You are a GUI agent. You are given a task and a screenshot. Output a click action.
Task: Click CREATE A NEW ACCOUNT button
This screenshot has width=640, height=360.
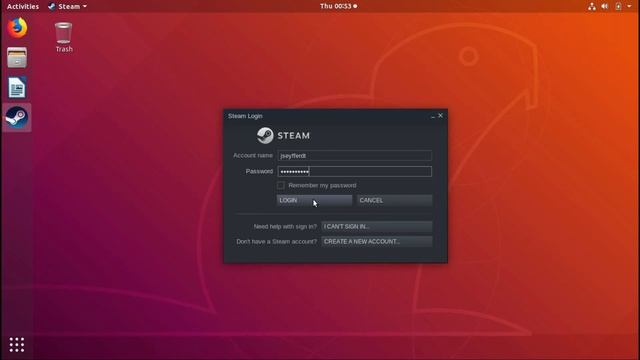[x=376, y=242]
